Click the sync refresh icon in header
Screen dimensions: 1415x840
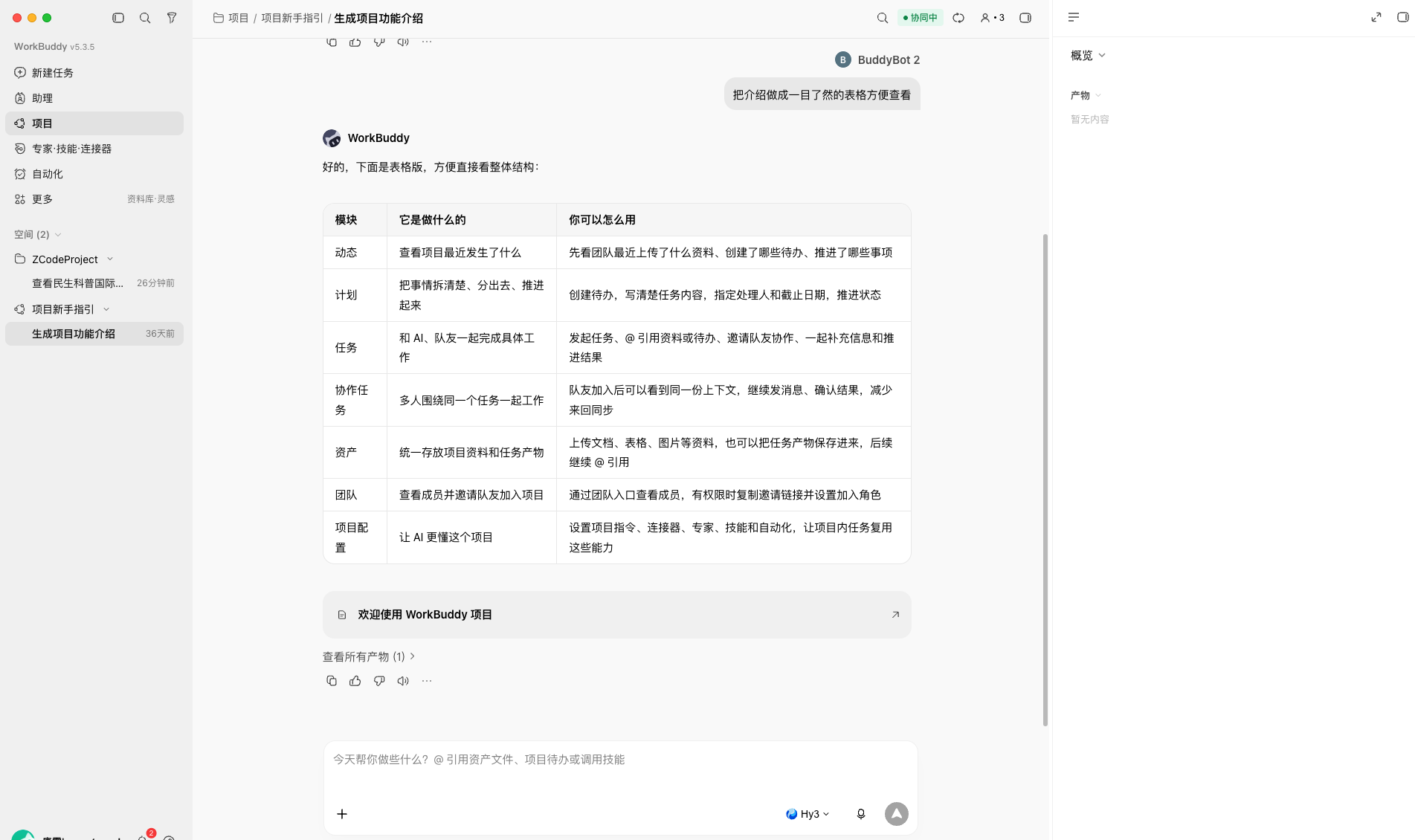(958, 18)
